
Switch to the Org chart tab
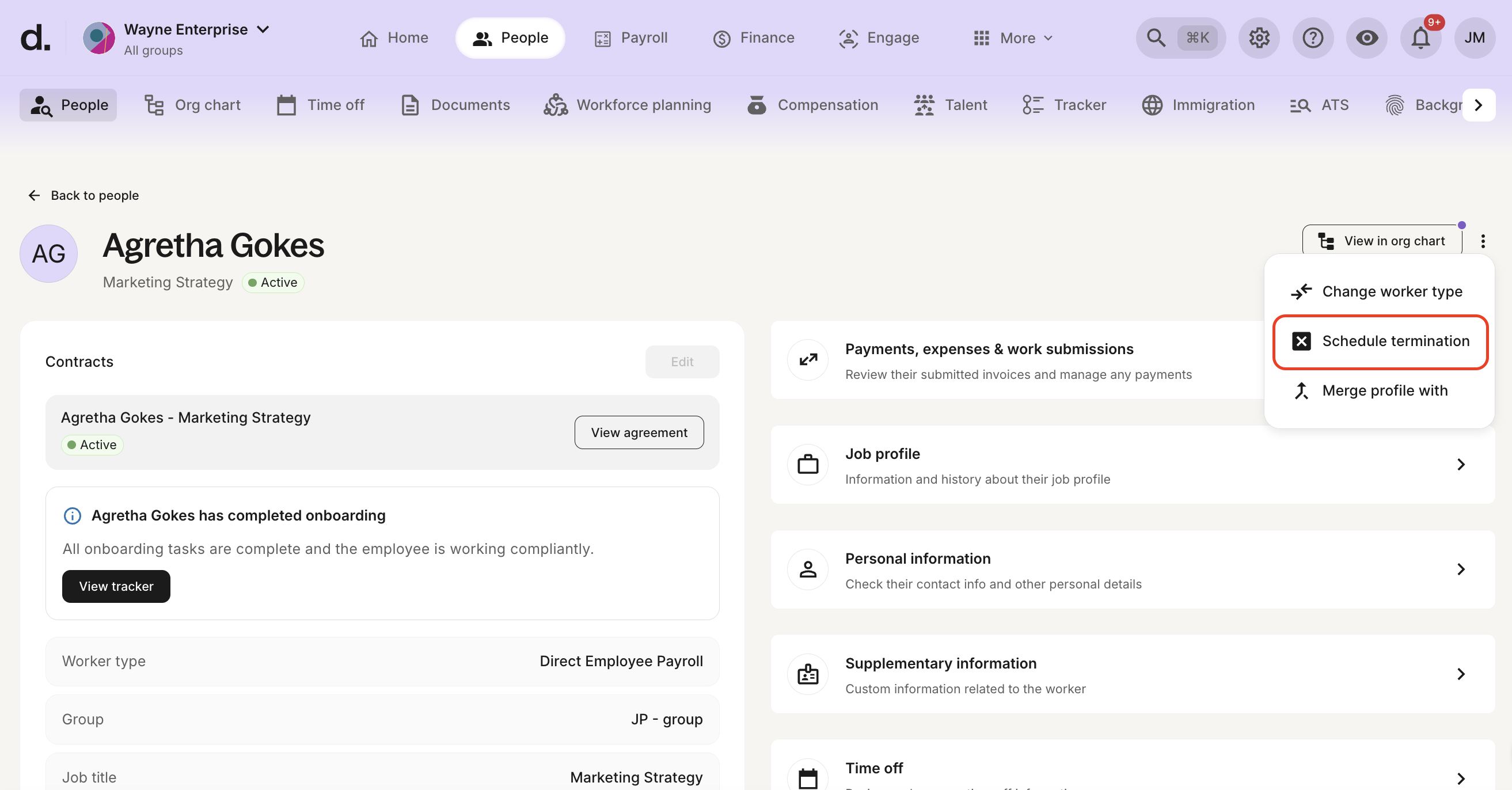pos(192,105)
